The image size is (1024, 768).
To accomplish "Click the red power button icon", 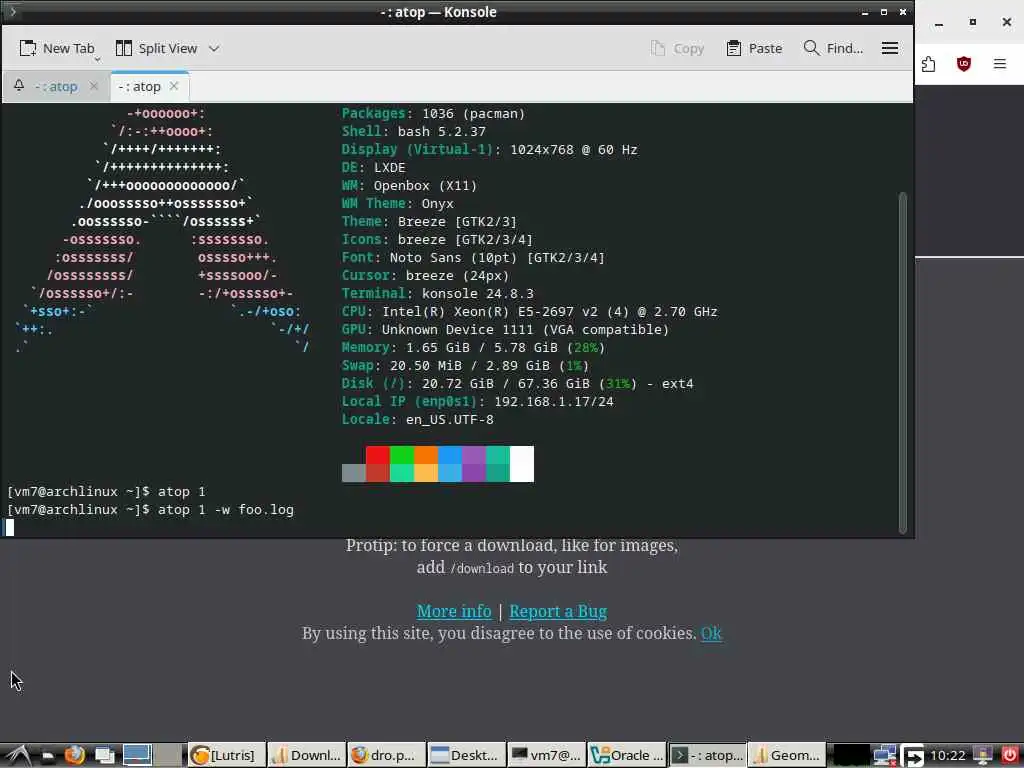I will click(1009, 756).
